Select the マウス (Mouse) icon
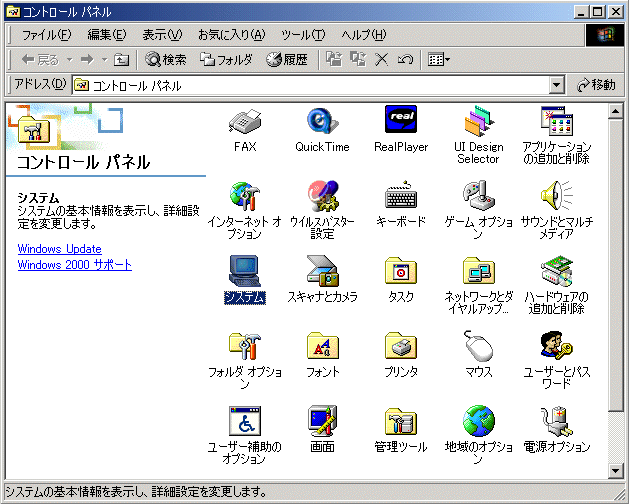This screenshot has width=629, height=504. click(478, 347)
